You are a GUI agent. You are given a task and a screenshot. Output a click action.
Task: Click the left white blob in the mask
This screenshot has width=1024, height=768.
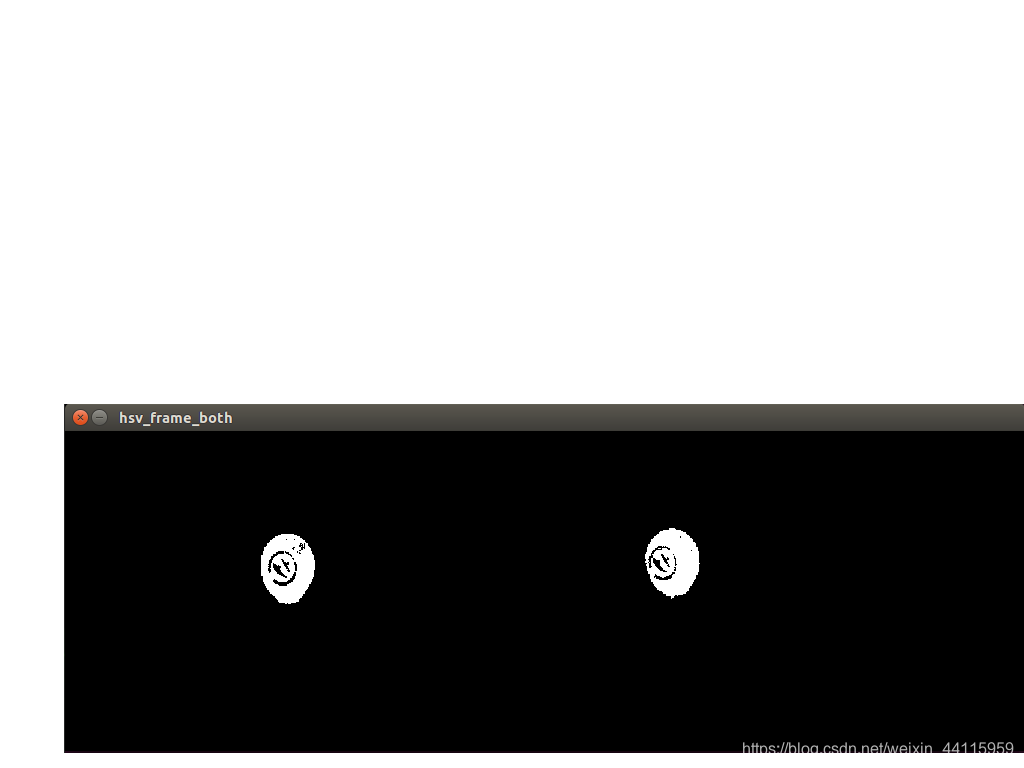point(287,569)
